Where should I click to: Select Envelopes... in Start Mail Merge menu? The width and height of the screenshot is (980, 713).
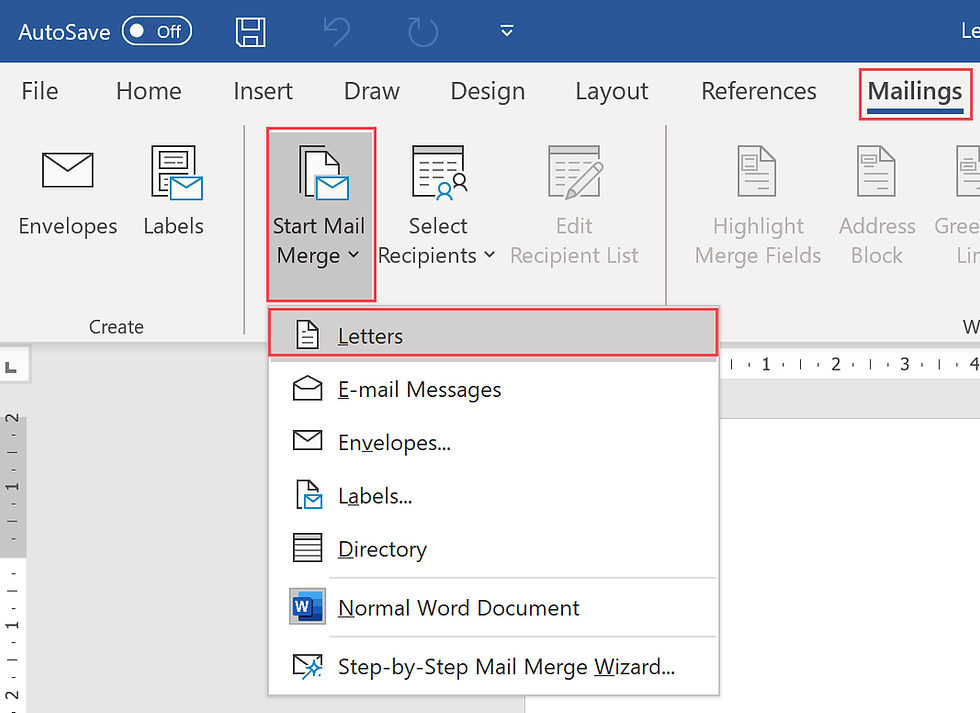pyautogui.click(x=493, y=442)
